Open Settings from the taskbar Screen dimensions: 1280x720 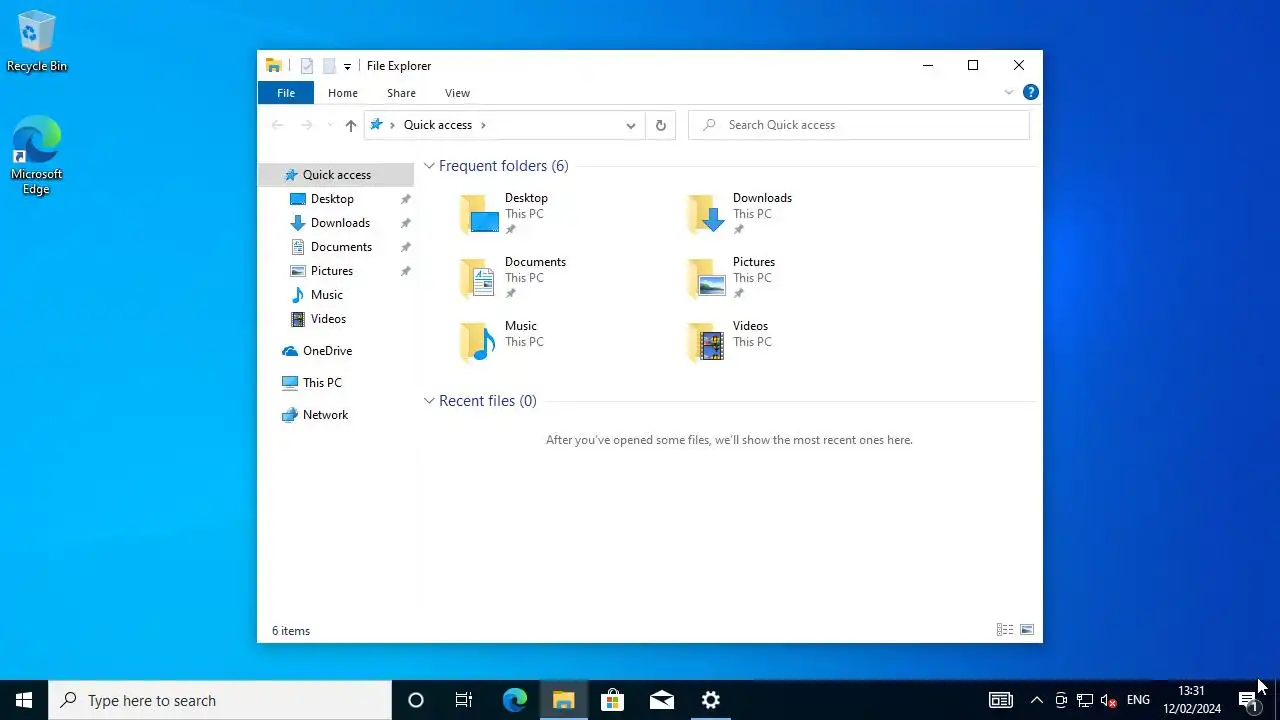[710, 700]
